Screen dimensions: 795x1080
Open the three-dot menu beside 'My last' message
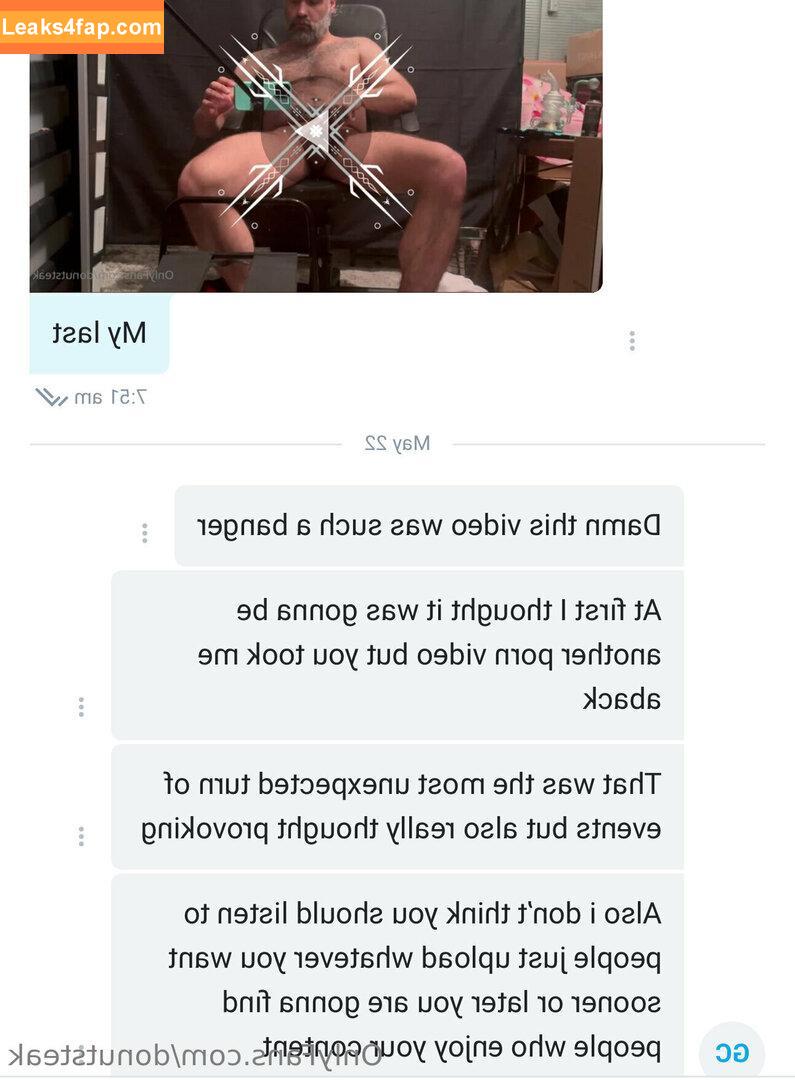(632, 340)
